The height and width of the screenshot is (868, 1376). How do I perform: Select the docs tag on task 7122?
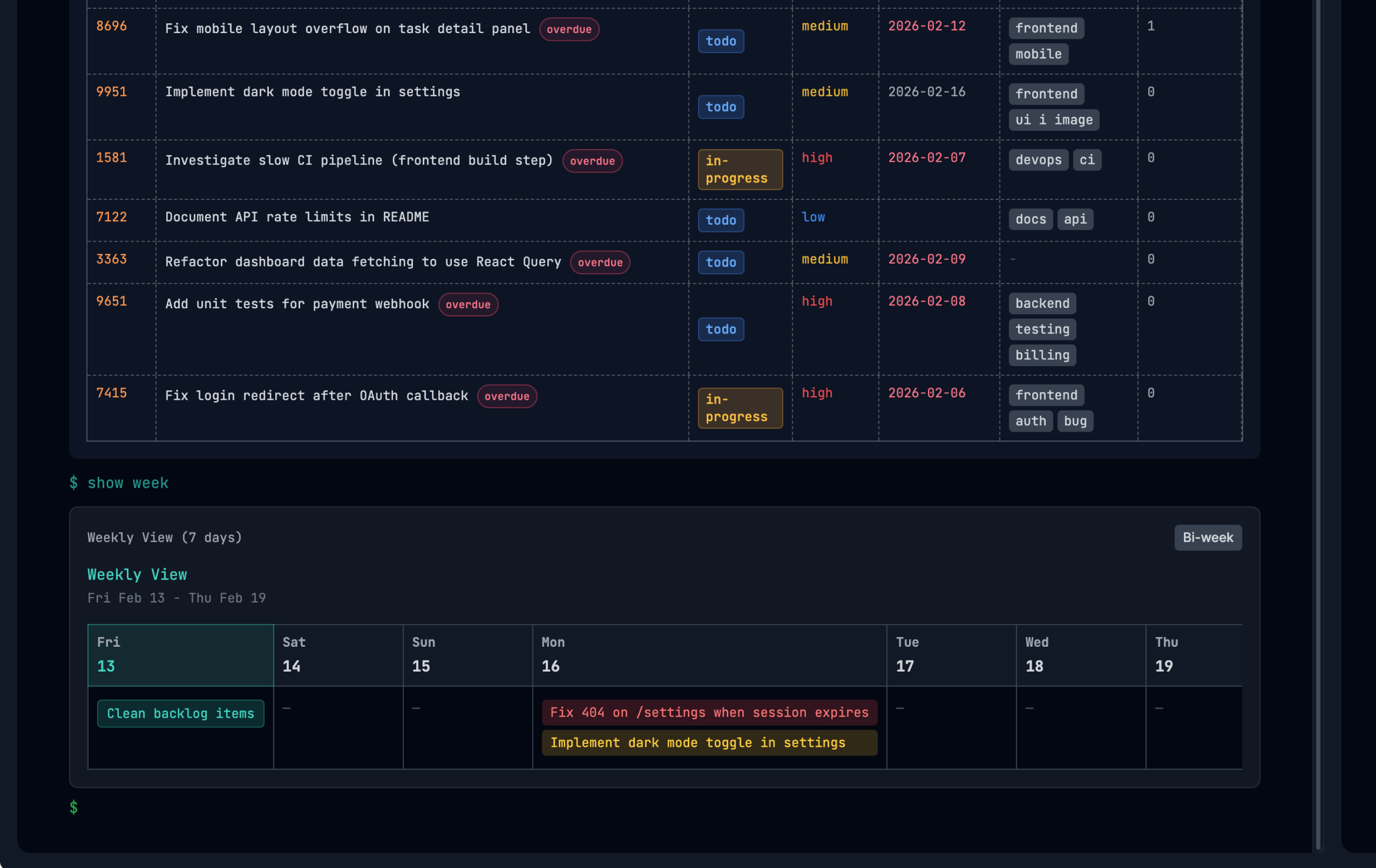(x=1030, y=219)
